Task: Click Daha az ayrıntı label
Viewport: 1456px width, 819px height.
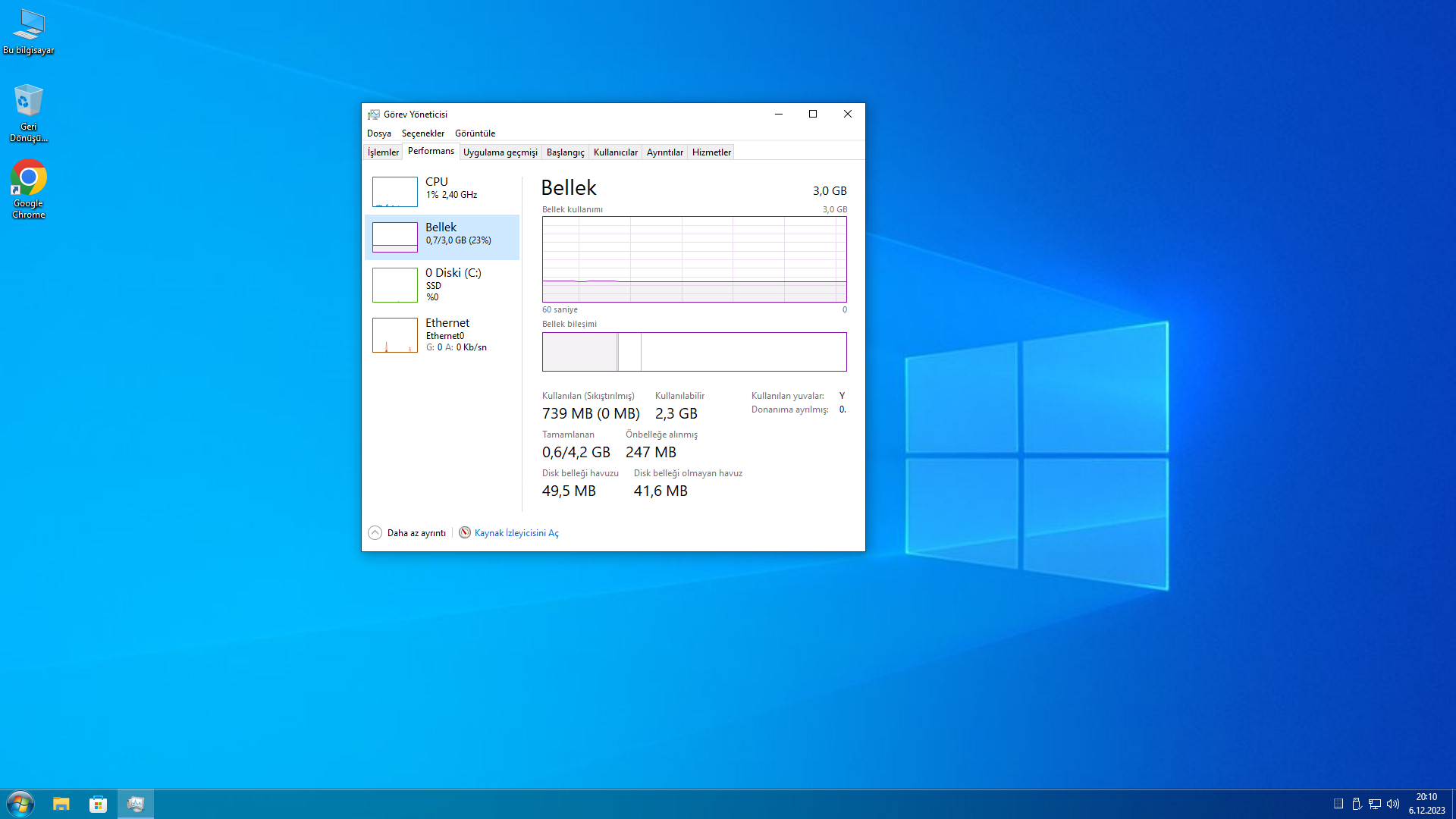Action: coord(416,533)
